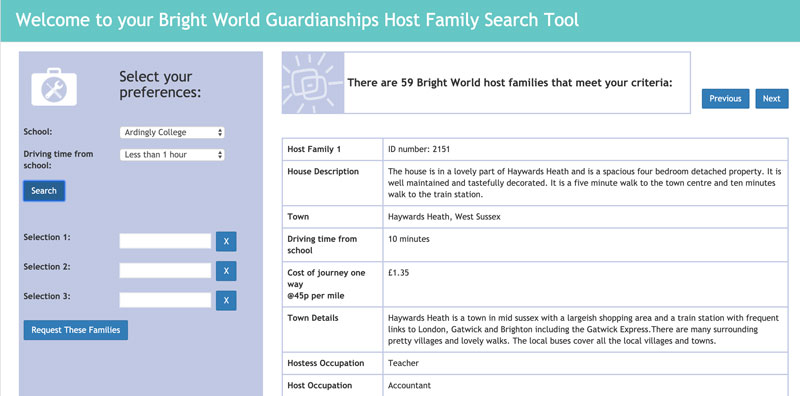This screenshot has height=396, width=800.
Task: Clear Selection 2 with its X button
Action: (x=226, y=271)
